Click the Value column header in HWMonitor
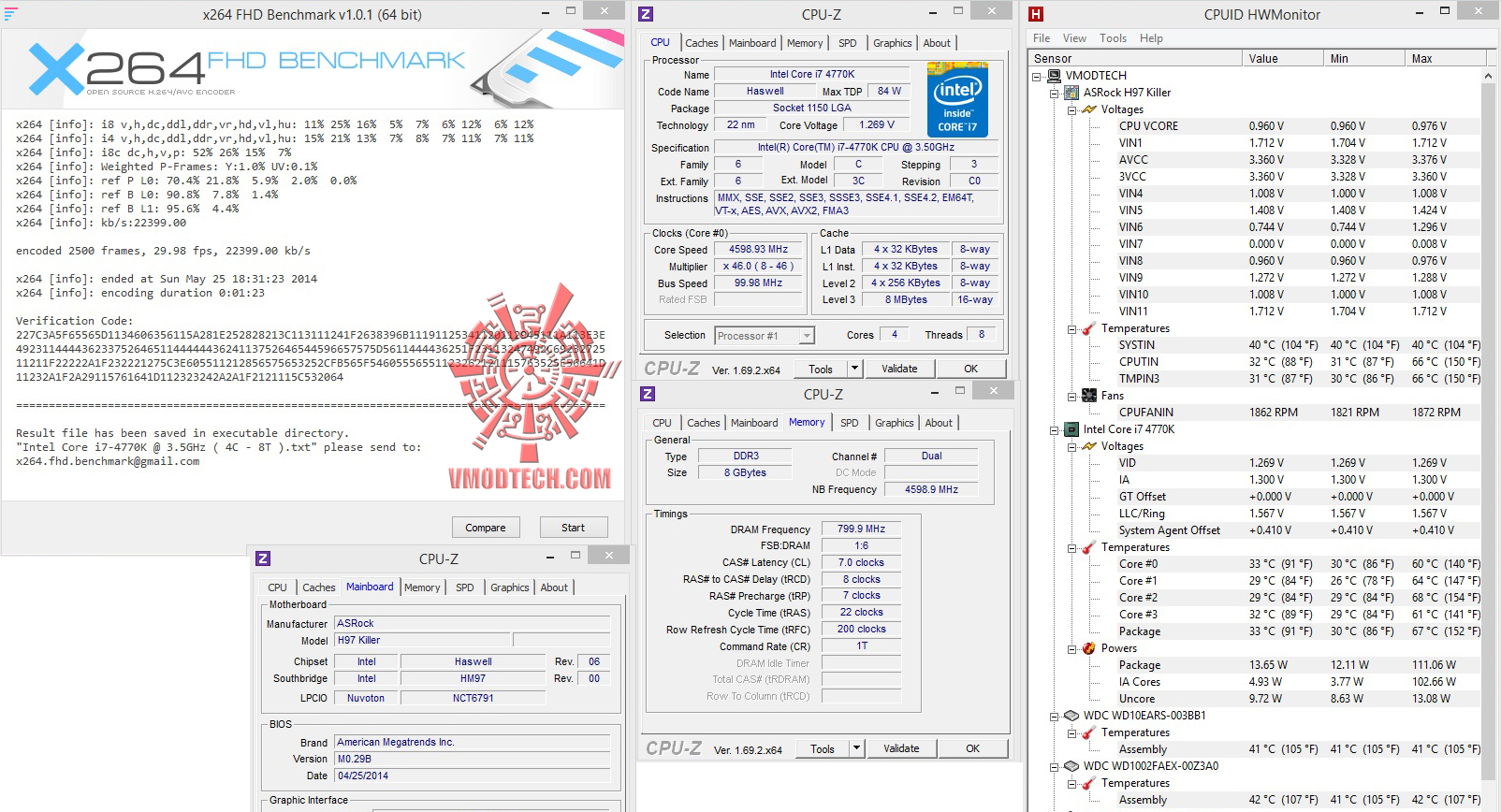 tap(1282, 58)
